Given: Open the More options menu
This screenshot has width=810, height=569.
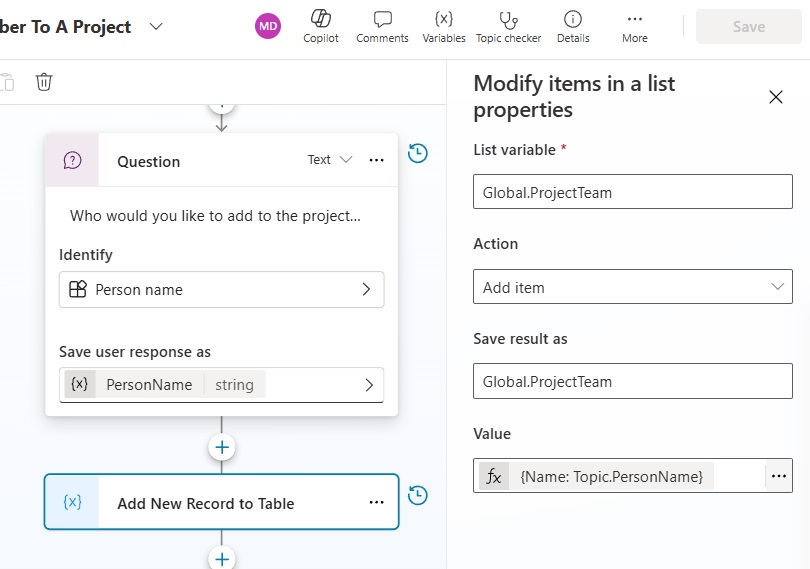Looking at the screenshot, I should (634, 26).
